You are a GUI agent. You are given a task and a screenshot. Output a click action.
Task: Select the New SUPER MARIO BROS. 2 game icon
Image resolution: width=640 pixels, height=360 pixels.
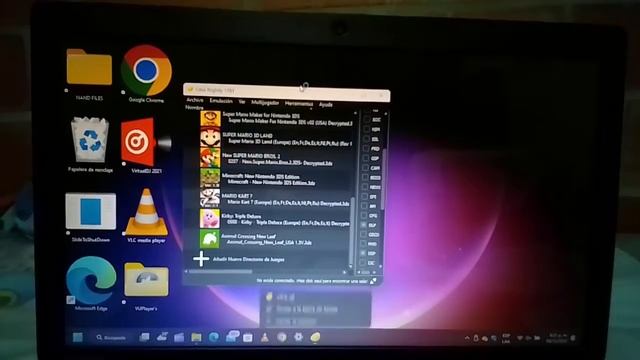pyautogui.click(x=210, y=158)
